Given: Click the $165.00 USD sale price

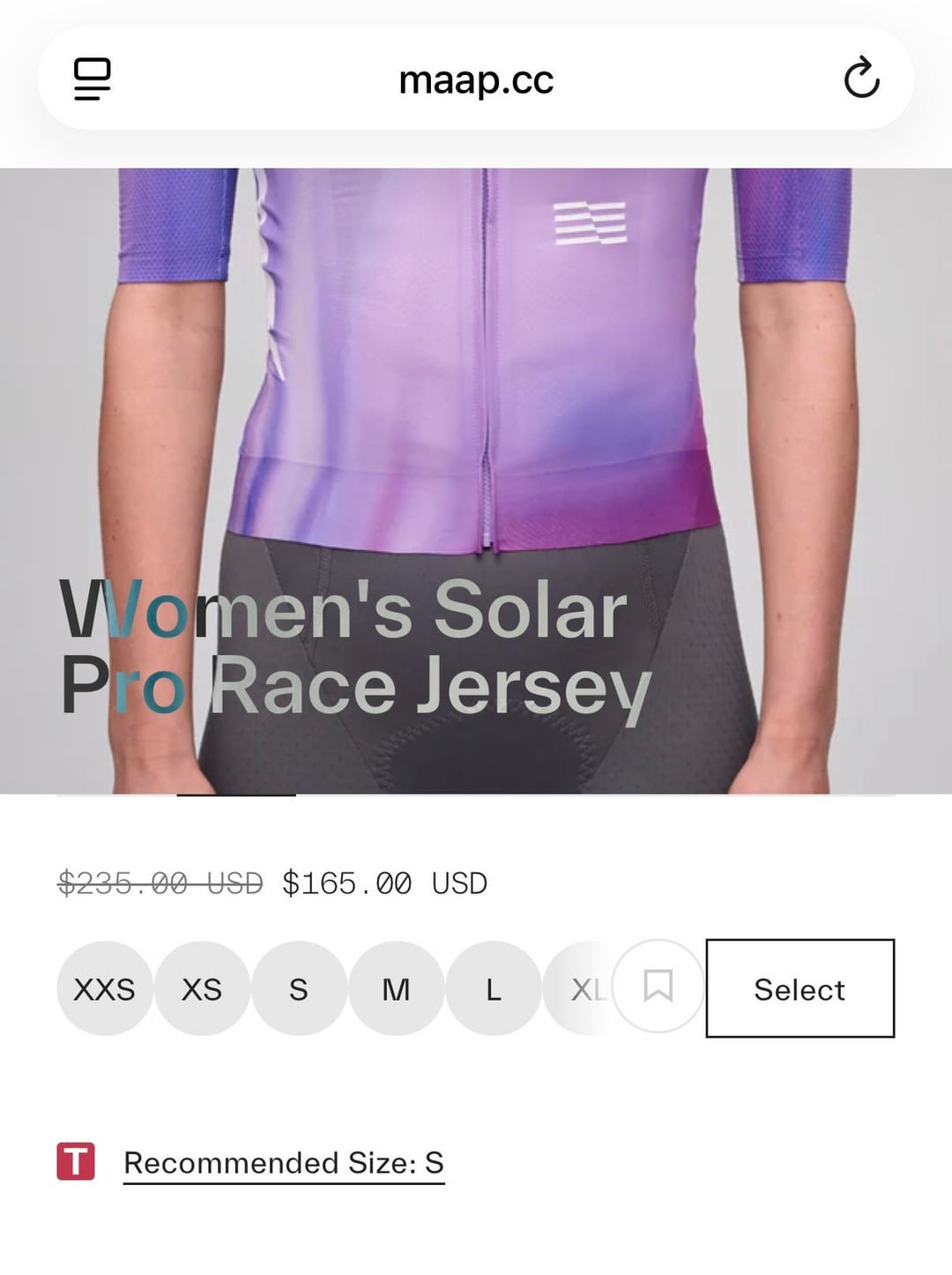Looking at the screenshot, I should pyautogui.click(x=385, y=884).
